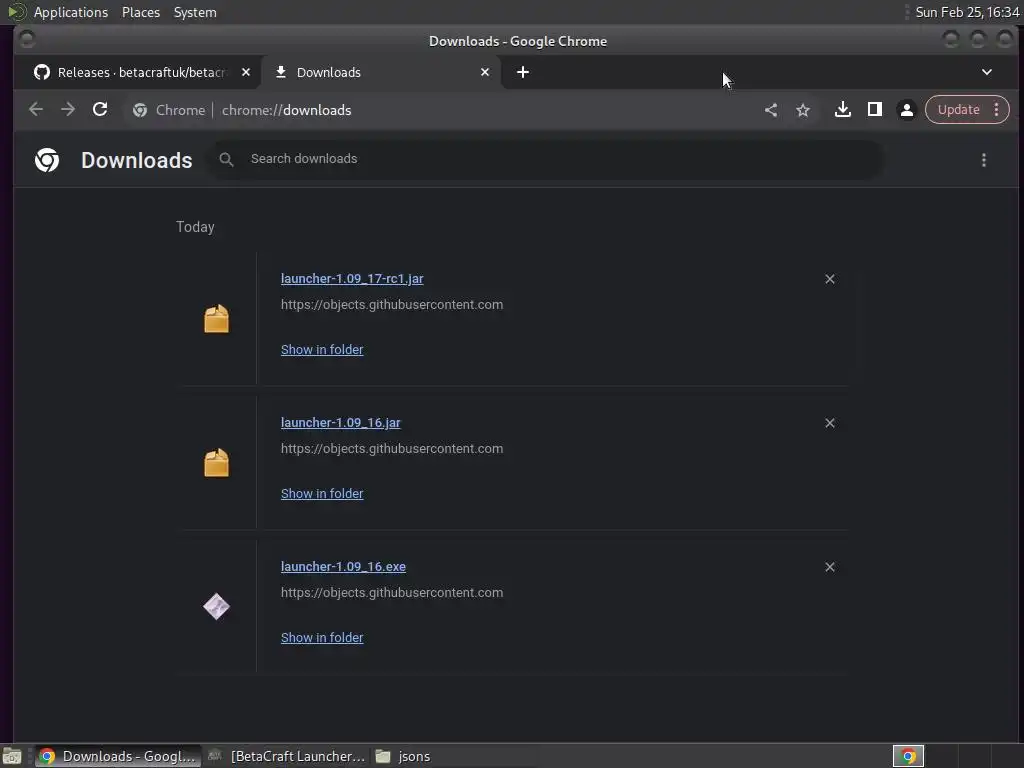Viewport: 1024px width, 768px height.
Task: Click the source URL under launcher-1.09_16.jar
Action: click(392, 449)
